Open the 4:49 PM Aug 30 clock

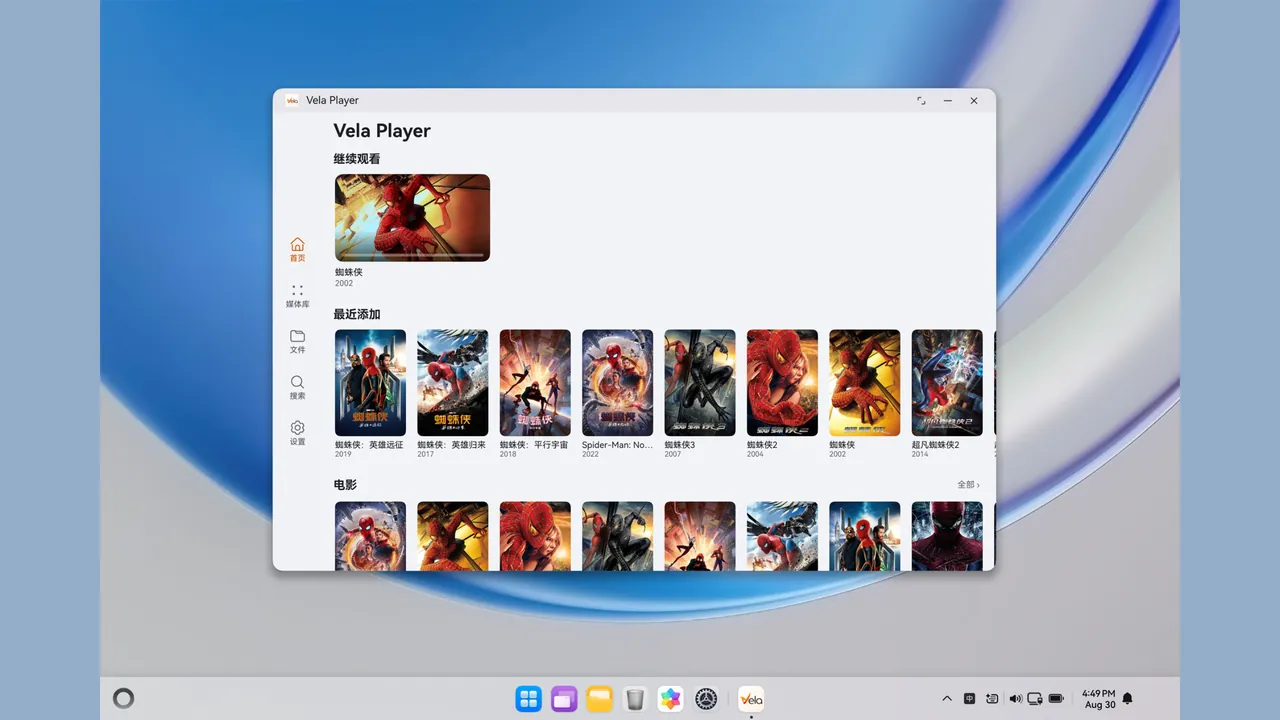click(x=1098, y=699)
